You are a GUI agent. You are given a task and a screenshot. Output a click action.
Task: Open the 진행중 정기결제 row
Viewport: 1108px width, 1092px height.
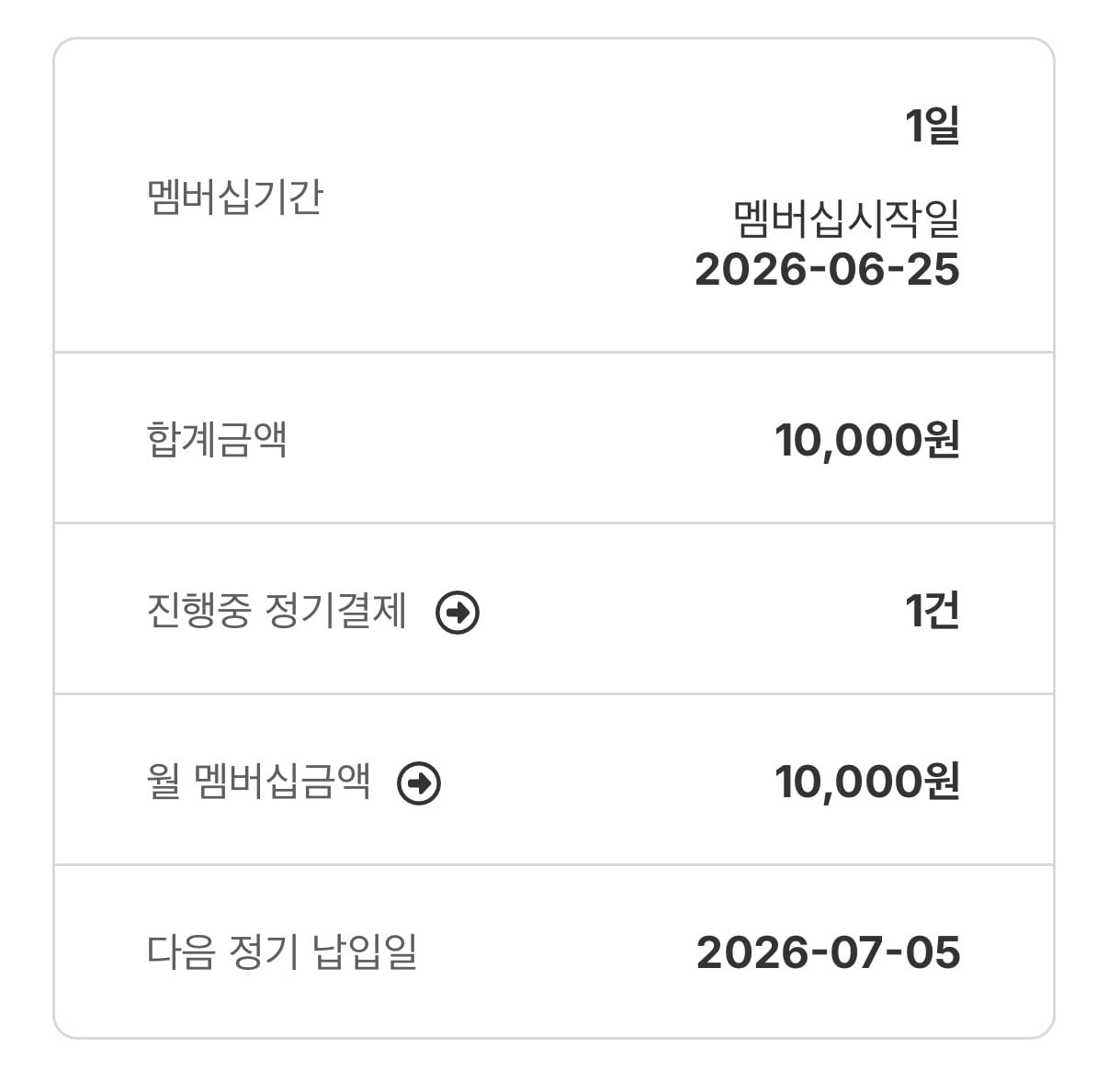pos(554,609)
